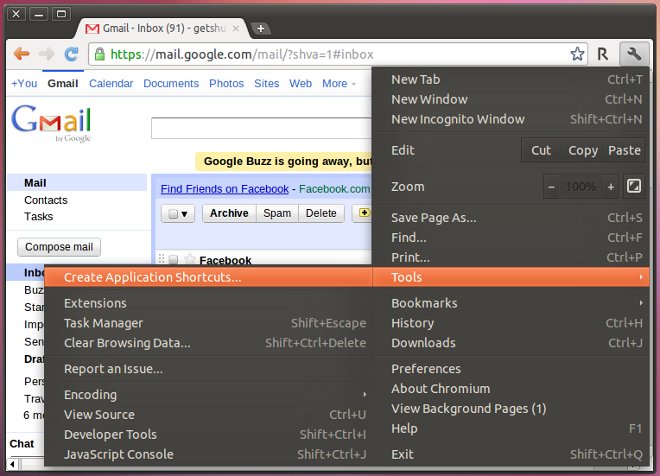This screenshot has height=476, width=660.
Task: Select About Chromium
Action: coord(511,388)
